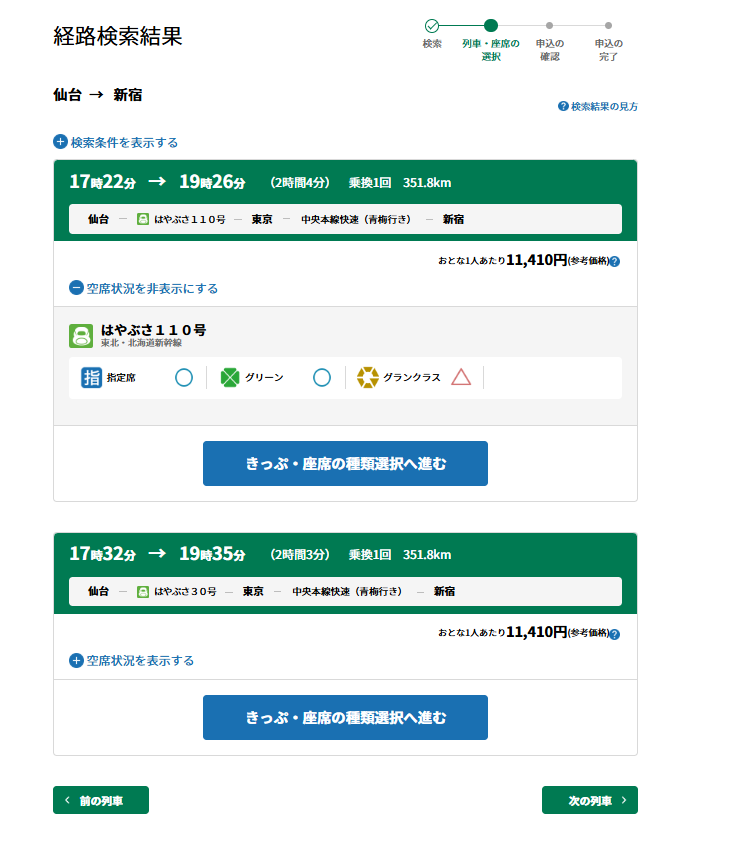The height and width of the screenshot is (846, 733).
Task: Click the green Shinkansen icon beside はやぶさ110号 heading
Action: click(x=81, y=336)
